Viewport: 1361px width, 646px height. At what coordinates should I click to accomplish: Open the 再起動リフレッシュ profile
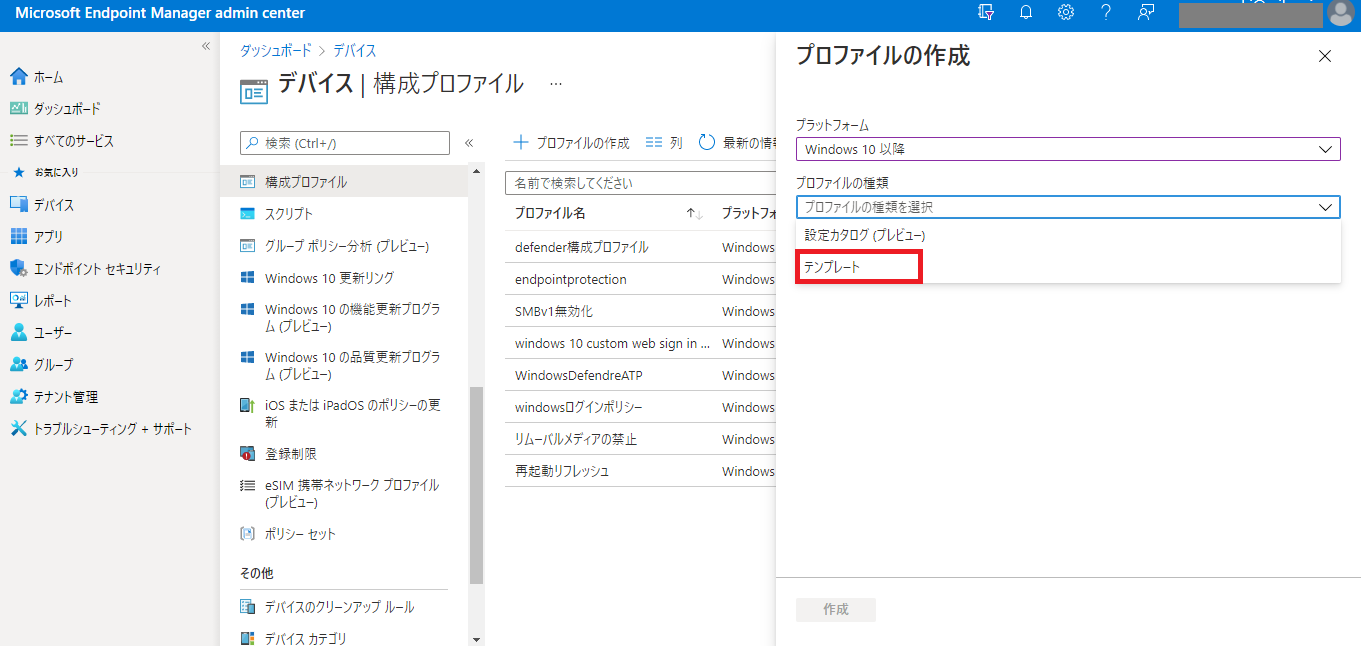562,471
